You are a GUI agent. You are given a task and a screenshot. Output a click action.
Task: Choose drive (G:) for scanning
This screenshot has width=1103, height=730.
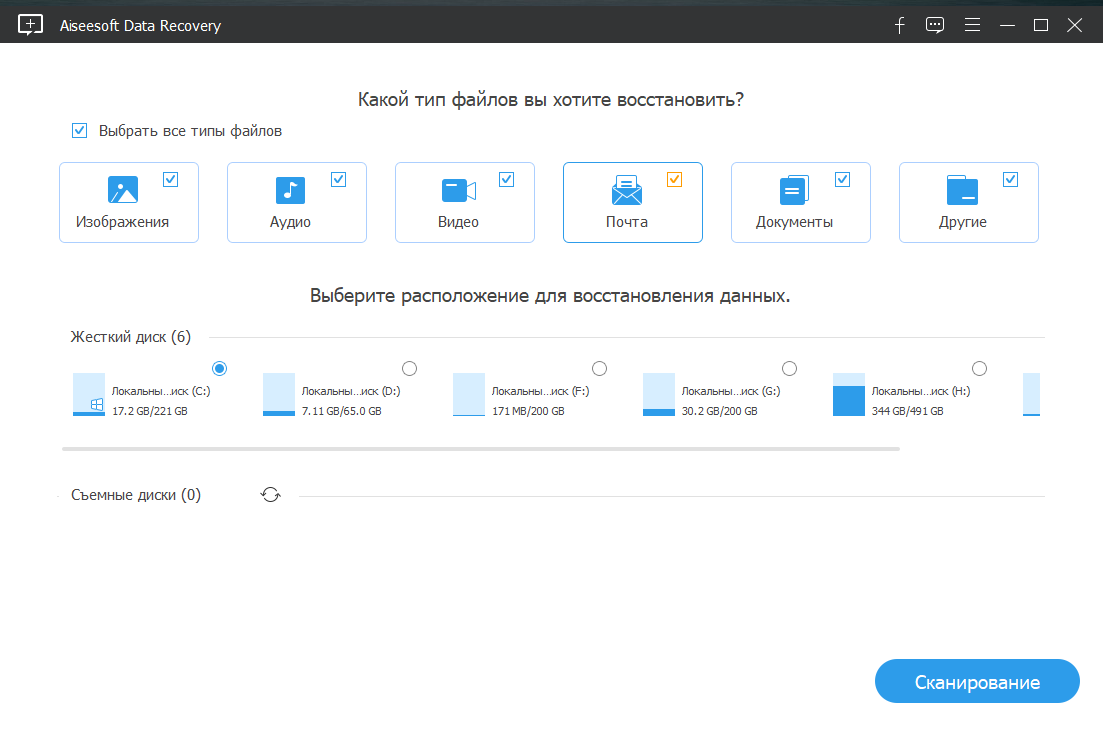tap(789, 368)
